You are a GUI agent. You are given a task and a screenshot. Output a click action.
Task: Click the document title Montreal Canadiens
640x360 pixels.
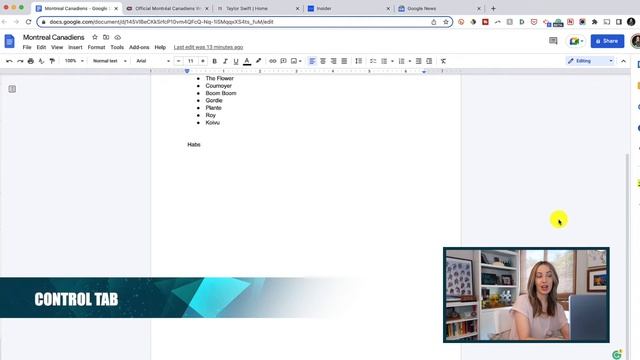(x=53, y=37)
